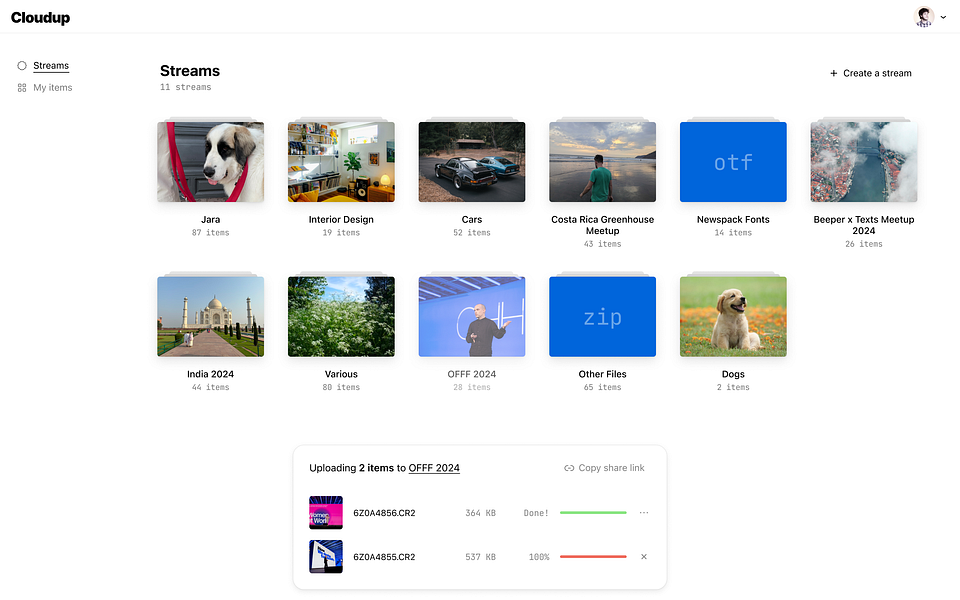The width and height of the screenshot is (960, 600).
Task: Click Costa Rica Greenhouse Meetup title
Action: tap(602, 225)
